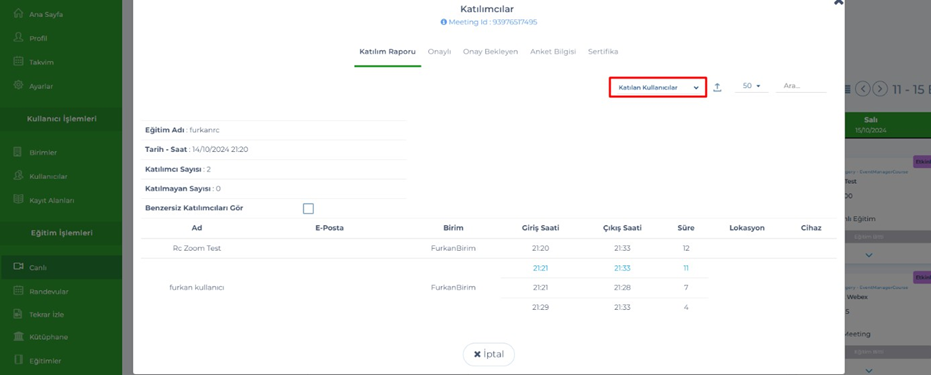
Task: Open the Eğitimler book icon
Action: pyautogui.click(x=18, y=360)
